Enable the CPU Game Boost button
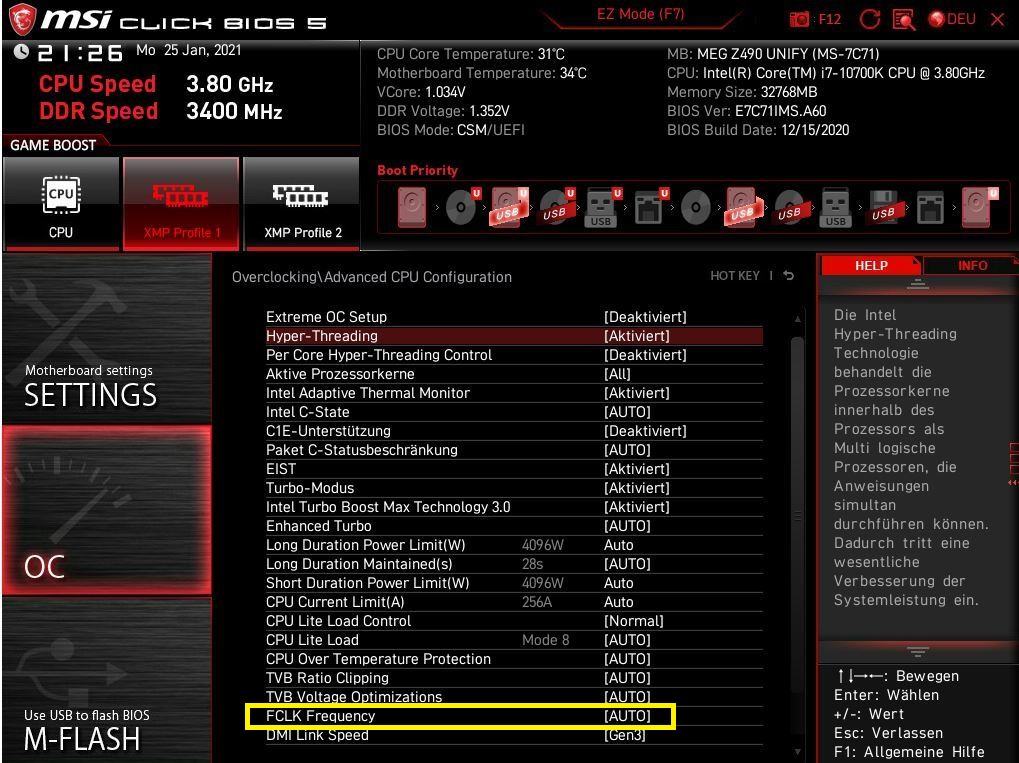Screen dimensions: 1019x763 [x=61, y=203]
